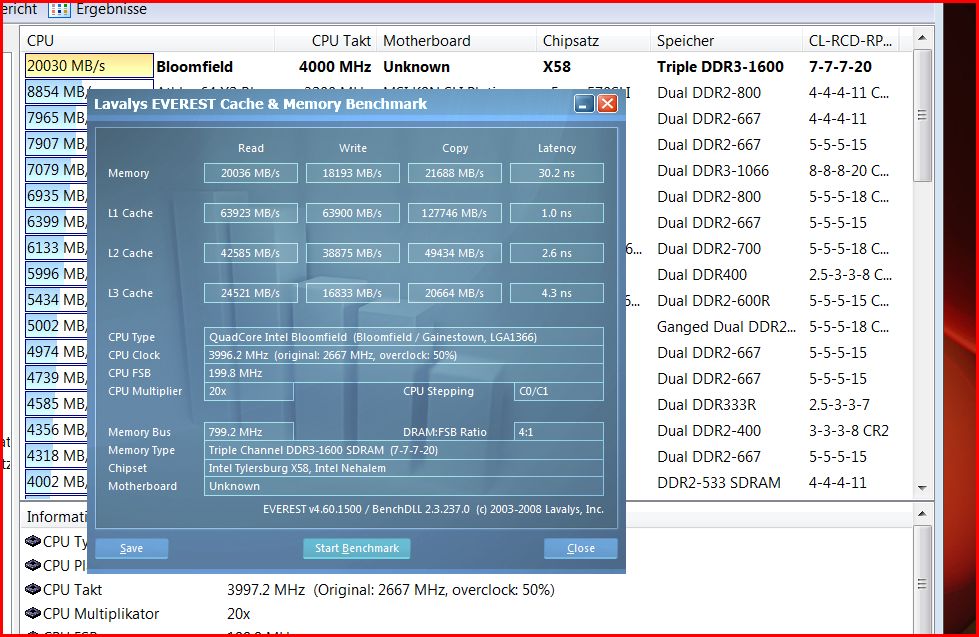The height and width of the screenshot is (637, 979).
Task: Select the 4002 MB/s result bar
Action: (56, 481)
